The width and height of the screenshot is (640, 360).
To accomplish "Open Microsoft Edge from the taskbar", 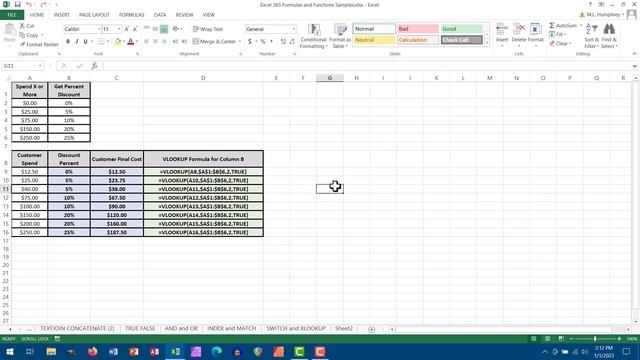I will click(x=216, y=351).
